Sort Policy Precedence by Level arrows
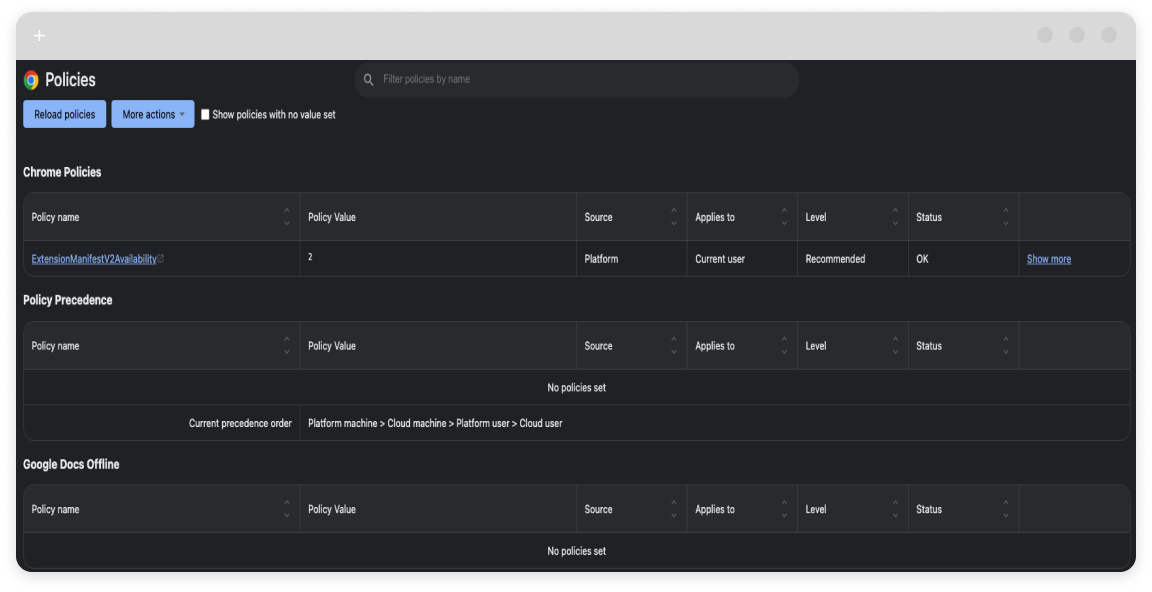 coord(895,345)
